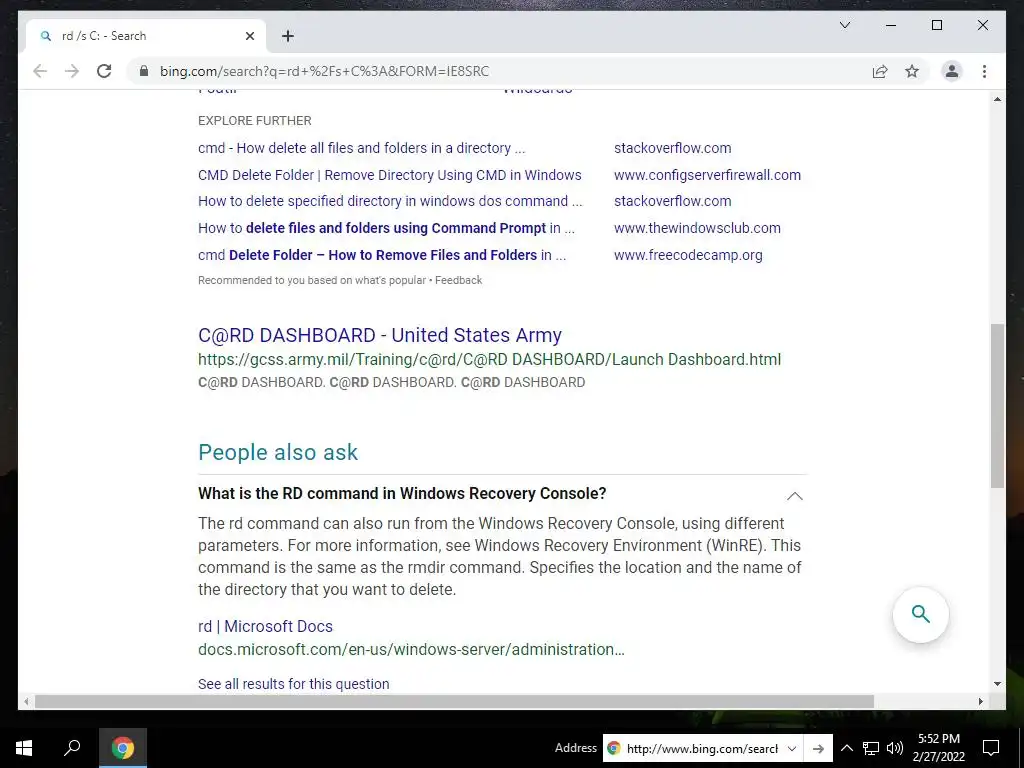Collapse the RD command Recovery Console question
Image resolution: width=1024 pixels, height=768 pixels.
coord(794,496)
